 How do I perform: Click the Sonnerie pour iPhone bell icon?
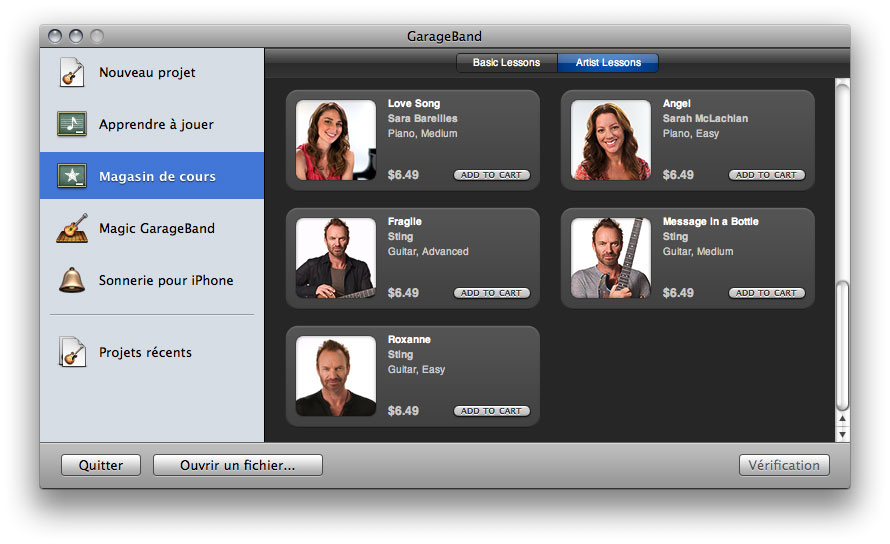tap(72, 280)
